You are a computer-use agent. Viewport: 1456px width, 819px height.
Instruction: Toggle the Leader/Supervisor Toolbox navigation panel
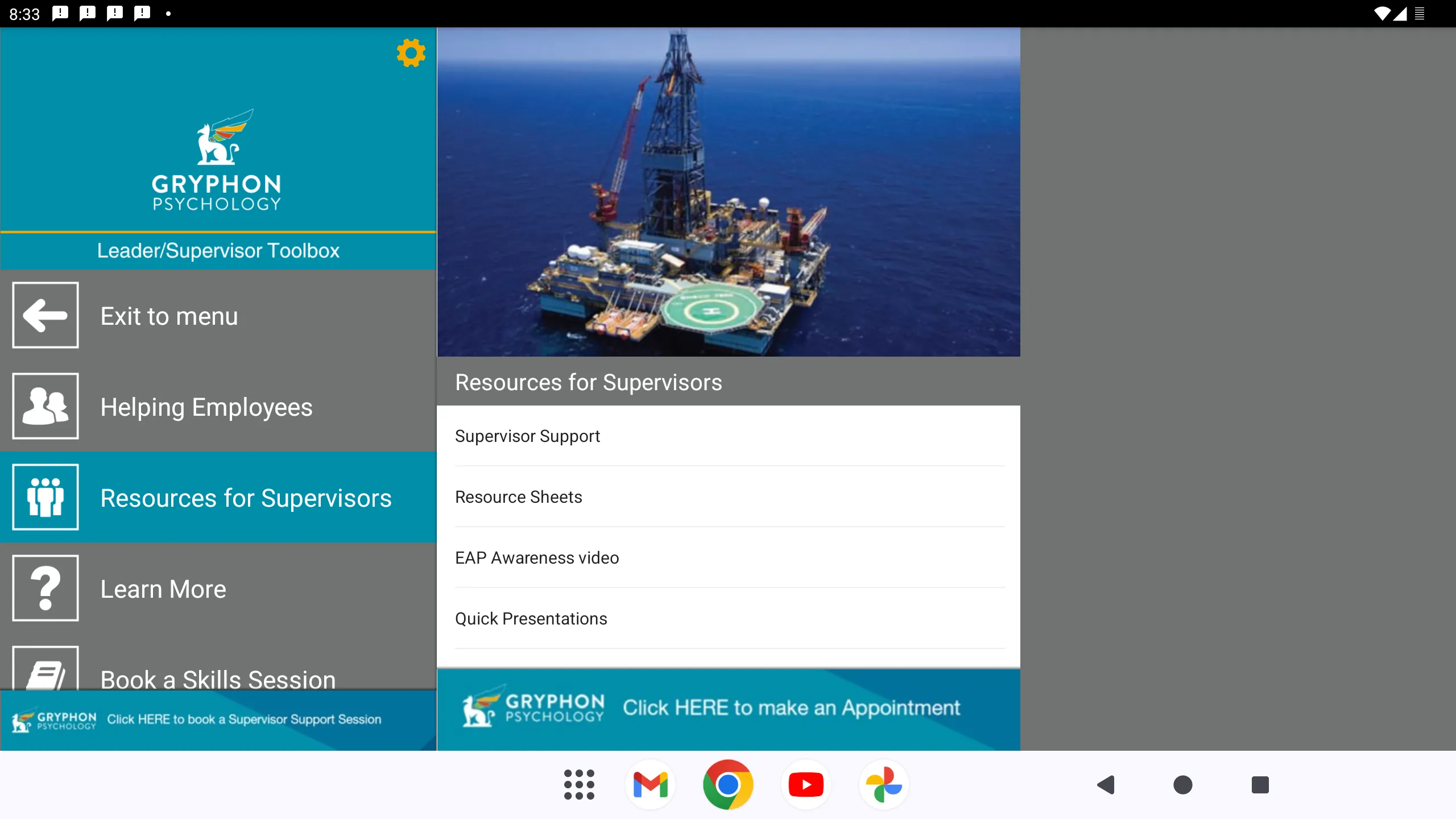tap(218, 251)
